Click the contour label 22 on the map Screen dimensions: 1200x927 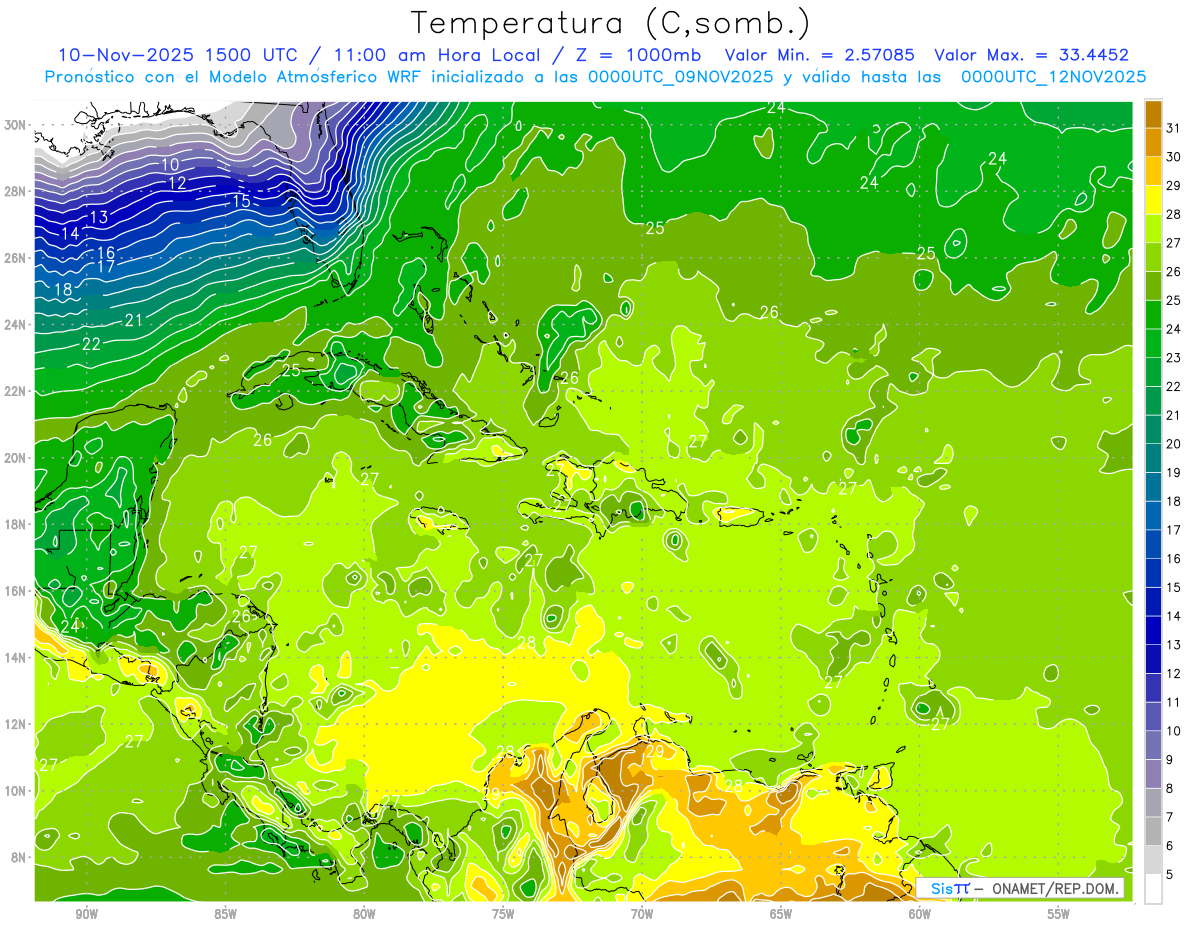coord(91,343)
